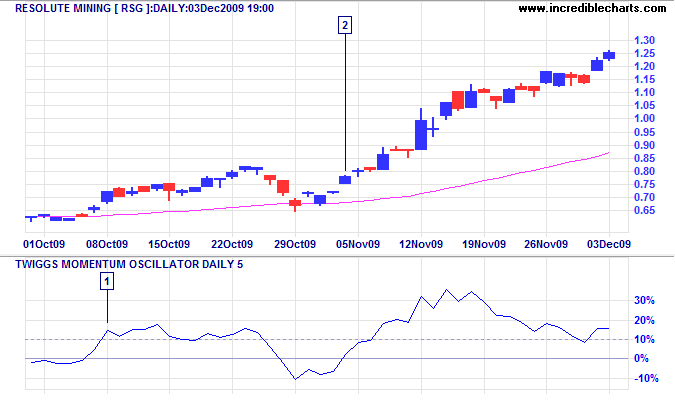Select the 1.30 price axis label
The height and width of the screenshot is (400, 675).
(644, 40)
